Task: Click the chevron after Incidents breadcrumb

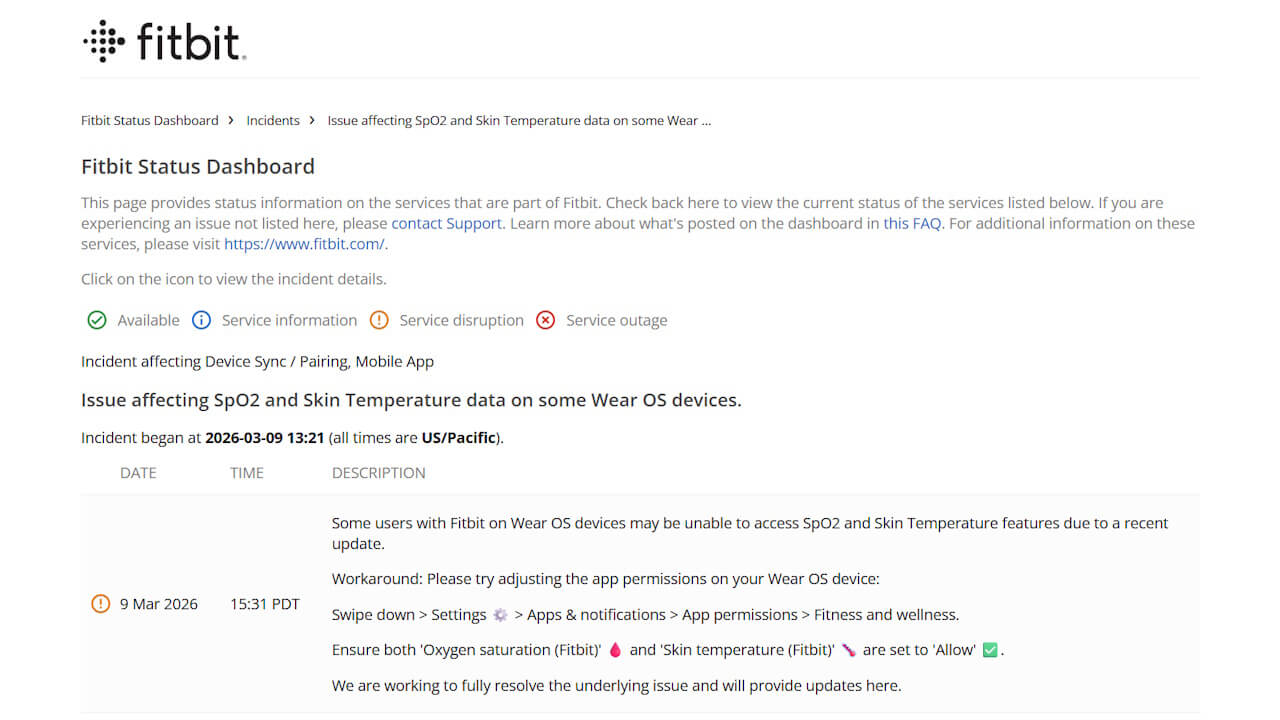Action: tap(313, 121)
